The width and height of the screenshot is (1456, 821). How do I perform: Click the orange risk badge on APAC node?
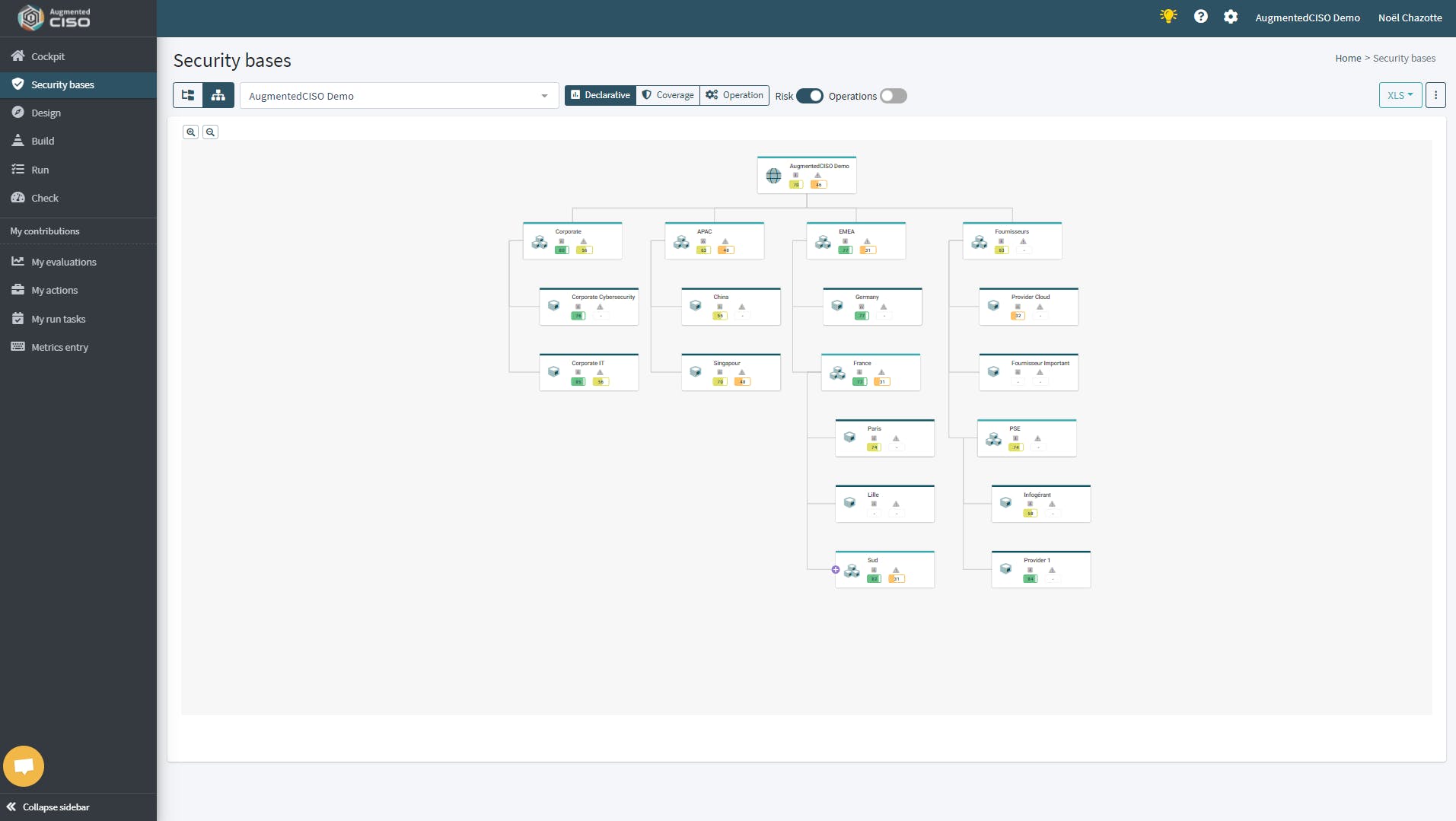point(726,250)
